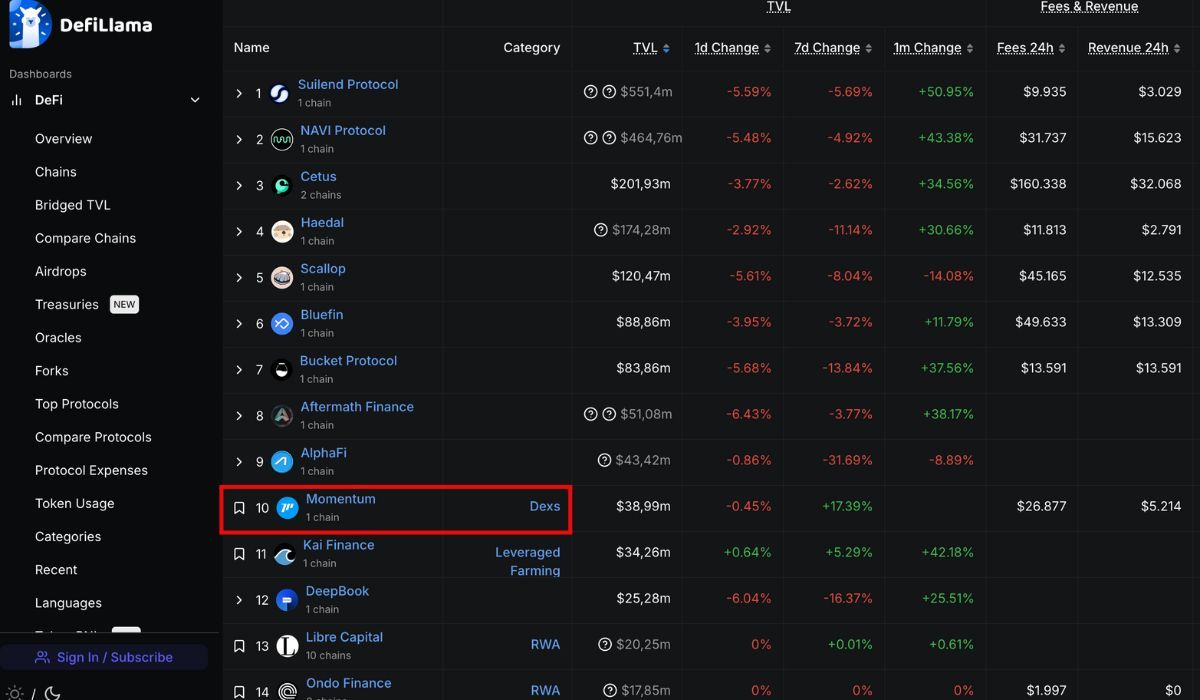
Task: Expand the Aftermath Finance row
Action: click(239, 415)
